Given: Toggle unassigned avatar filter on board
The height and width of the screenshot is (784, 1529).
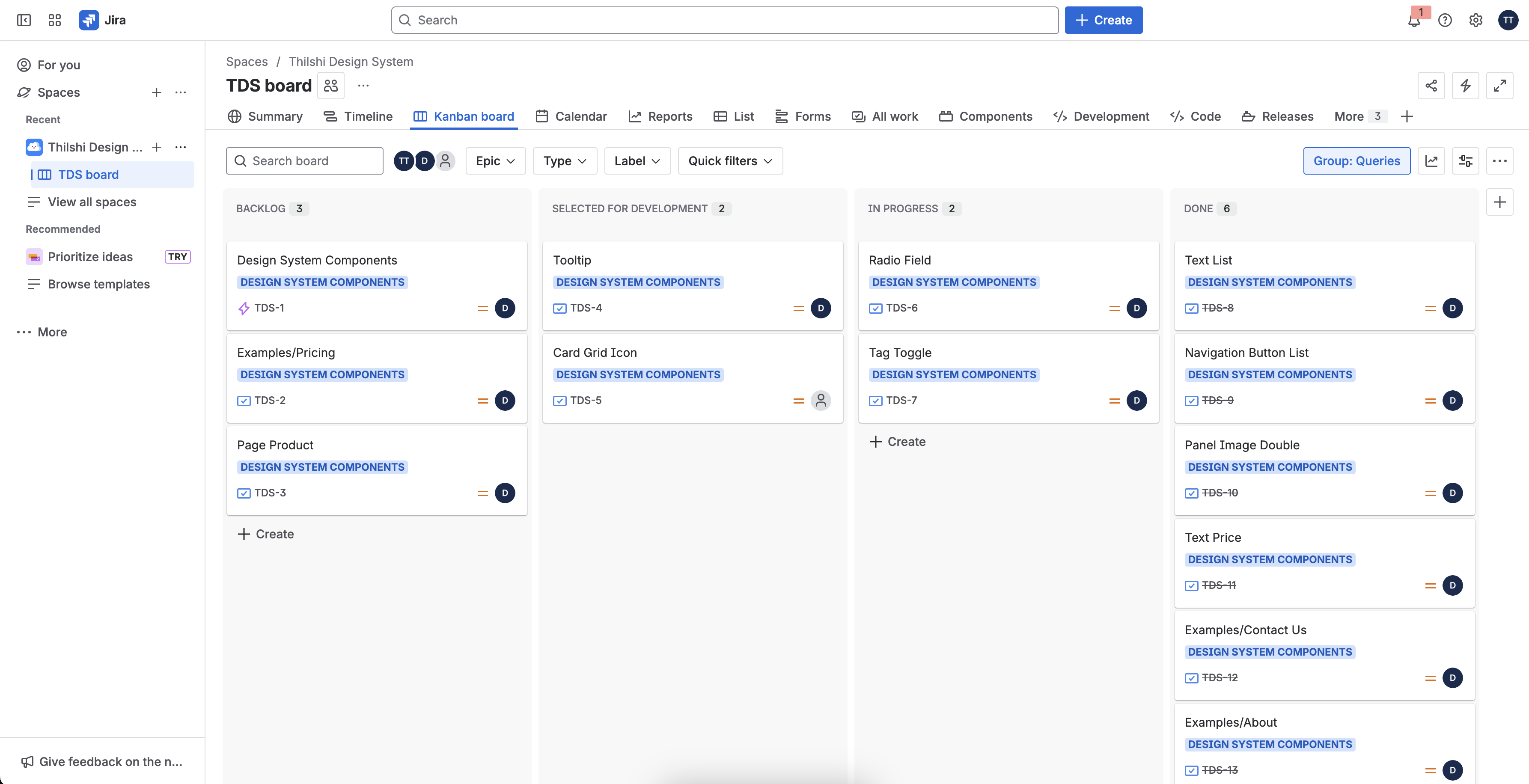Looking at the screenshot, I should click(445, 161).
